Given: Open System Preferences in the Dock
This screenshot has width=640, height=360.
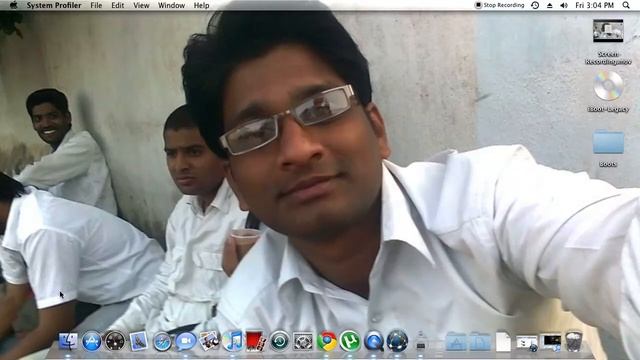Looking at the screenshot, I should (x=303, y=341).
